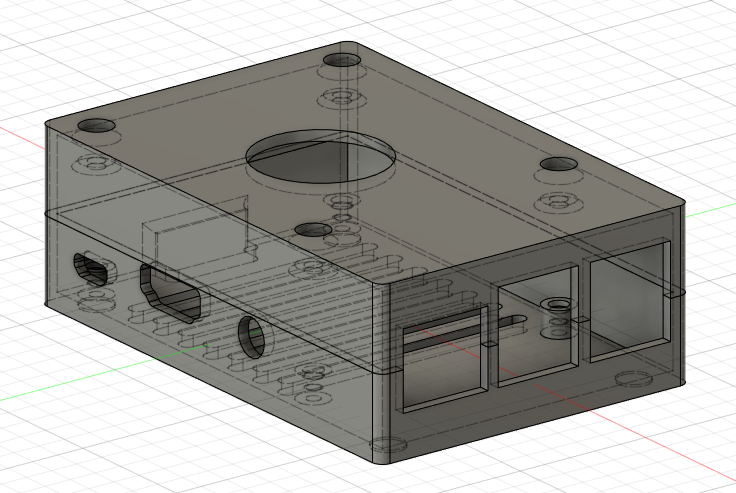Click the standoff cylinder inside the middle opening
Image resolution: width=736 pixels, height=493 pixels.
[557, 318]
